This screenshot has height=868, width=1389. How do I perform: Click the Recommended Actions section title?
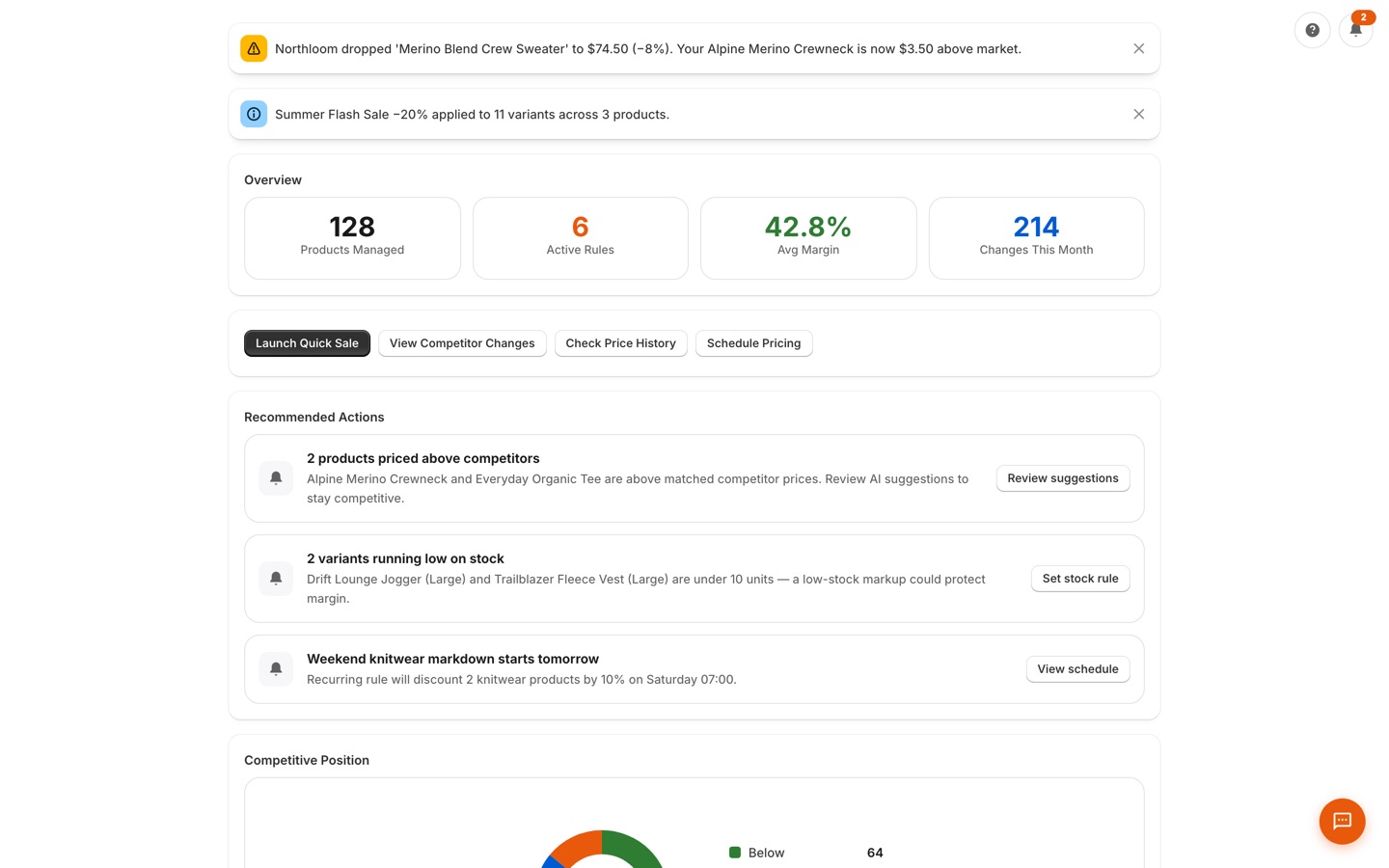click(x=313, y=417)
